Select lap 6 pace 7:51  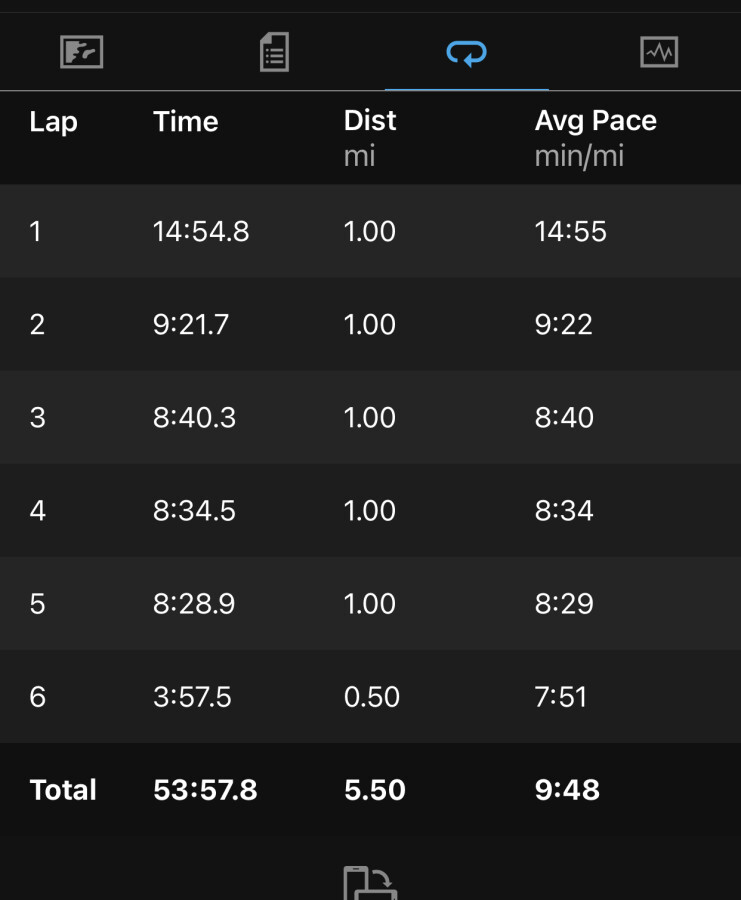click(x=561, y=697)
